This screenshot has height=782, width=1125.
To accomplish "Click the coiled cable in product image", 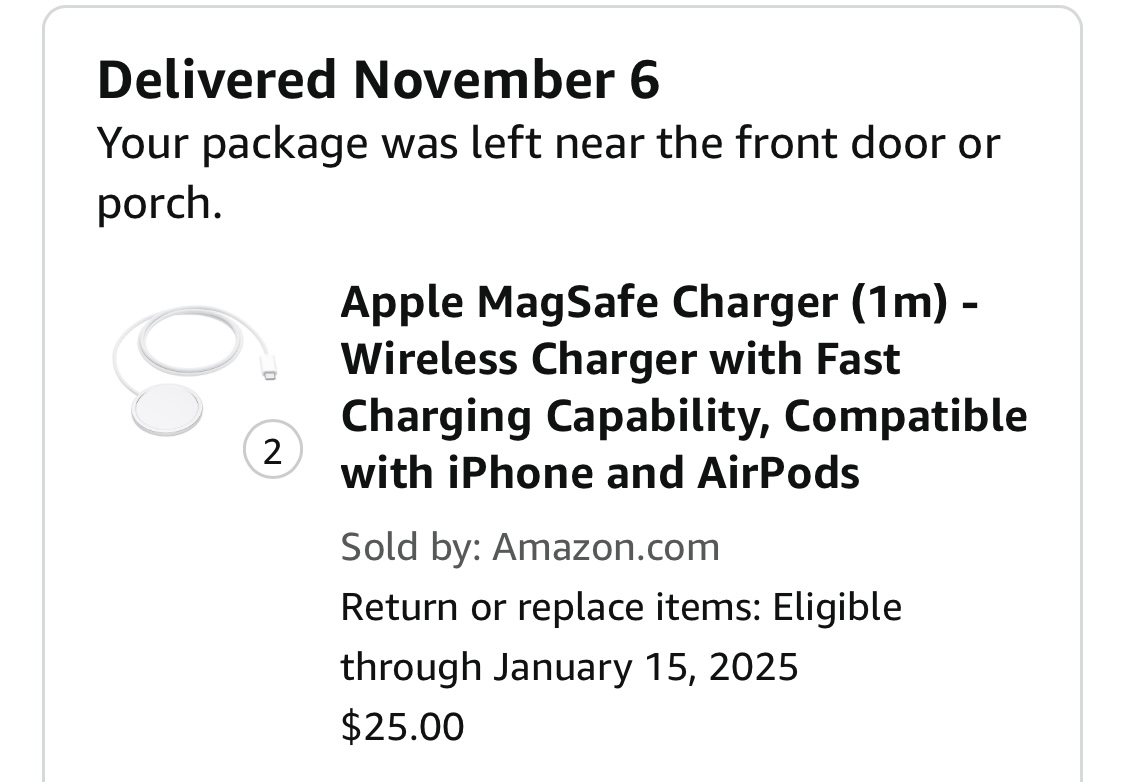I will [x=189, y=342].
